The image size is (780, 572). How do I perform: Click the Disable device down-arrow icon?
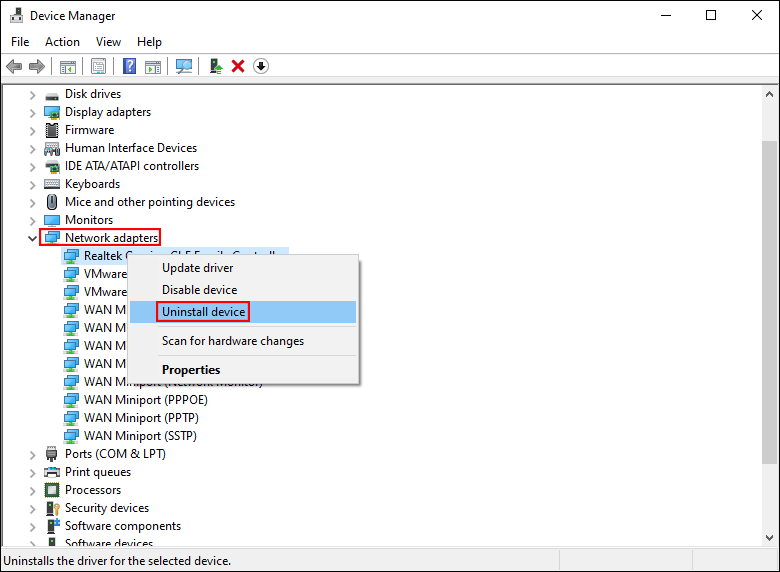(261, 66)
